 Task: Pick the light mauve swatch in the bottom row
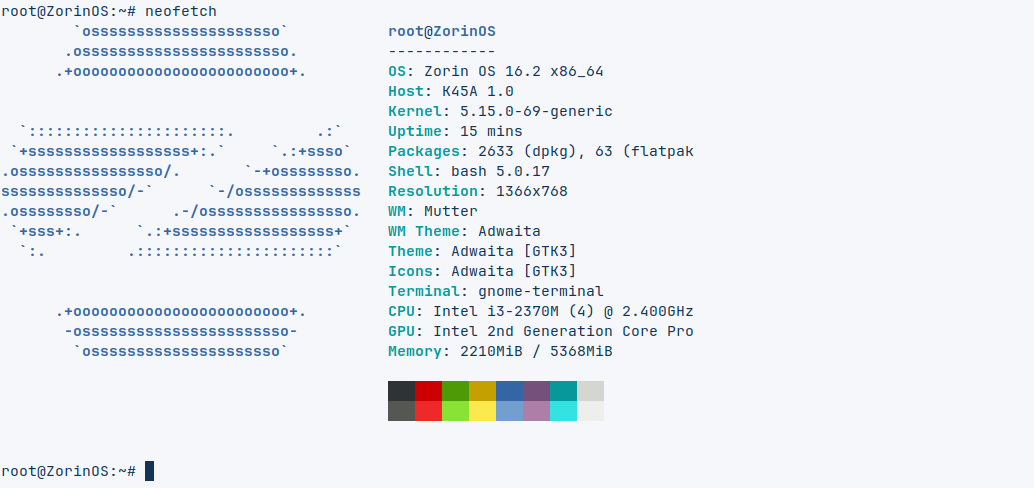coord(537,411)
